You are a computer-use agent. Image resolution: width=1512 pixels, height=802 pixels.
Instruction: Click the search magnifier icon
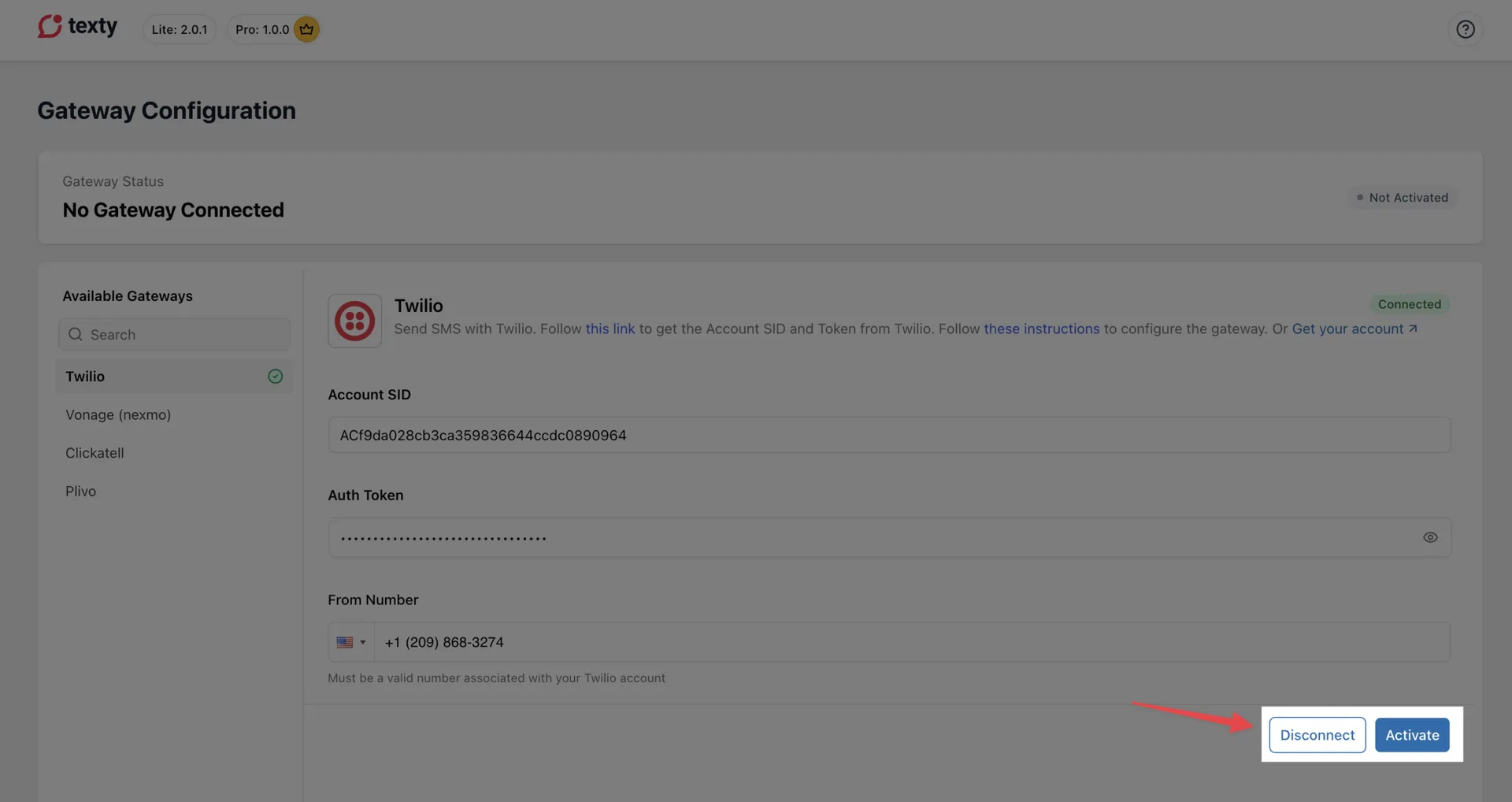(x=75, y=334)
